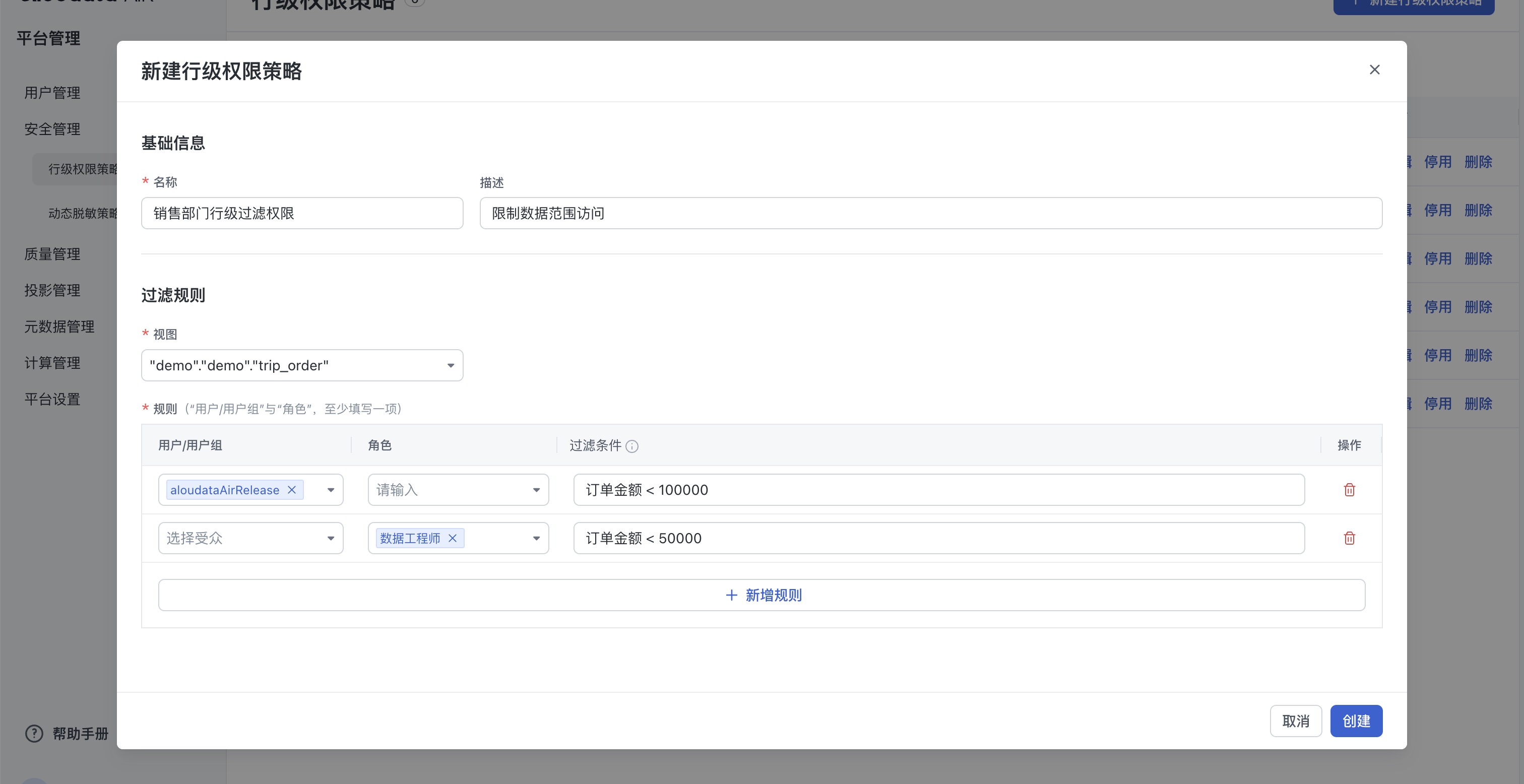Open 计算管理 in the sidebar
This screenshot has height=784, width=1524.
coord(52,363)
